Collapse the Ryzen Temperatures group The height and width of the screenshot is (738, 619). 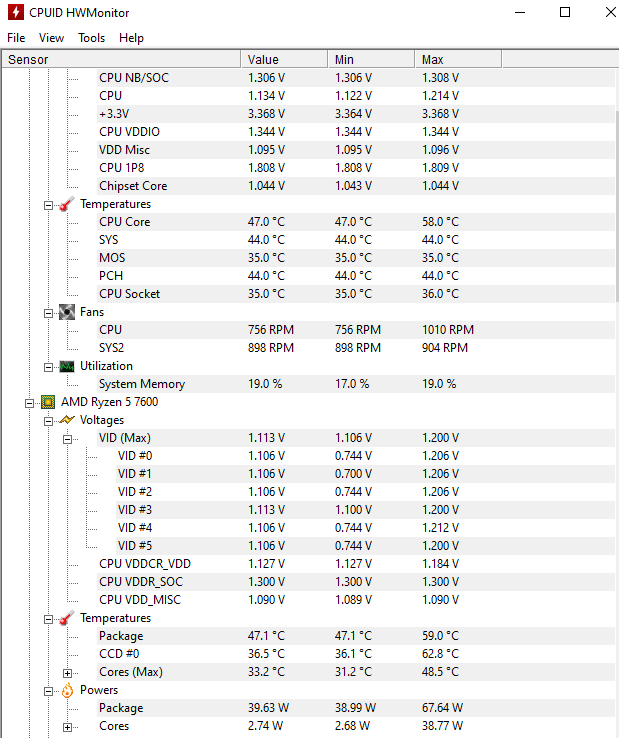(48, 619)
